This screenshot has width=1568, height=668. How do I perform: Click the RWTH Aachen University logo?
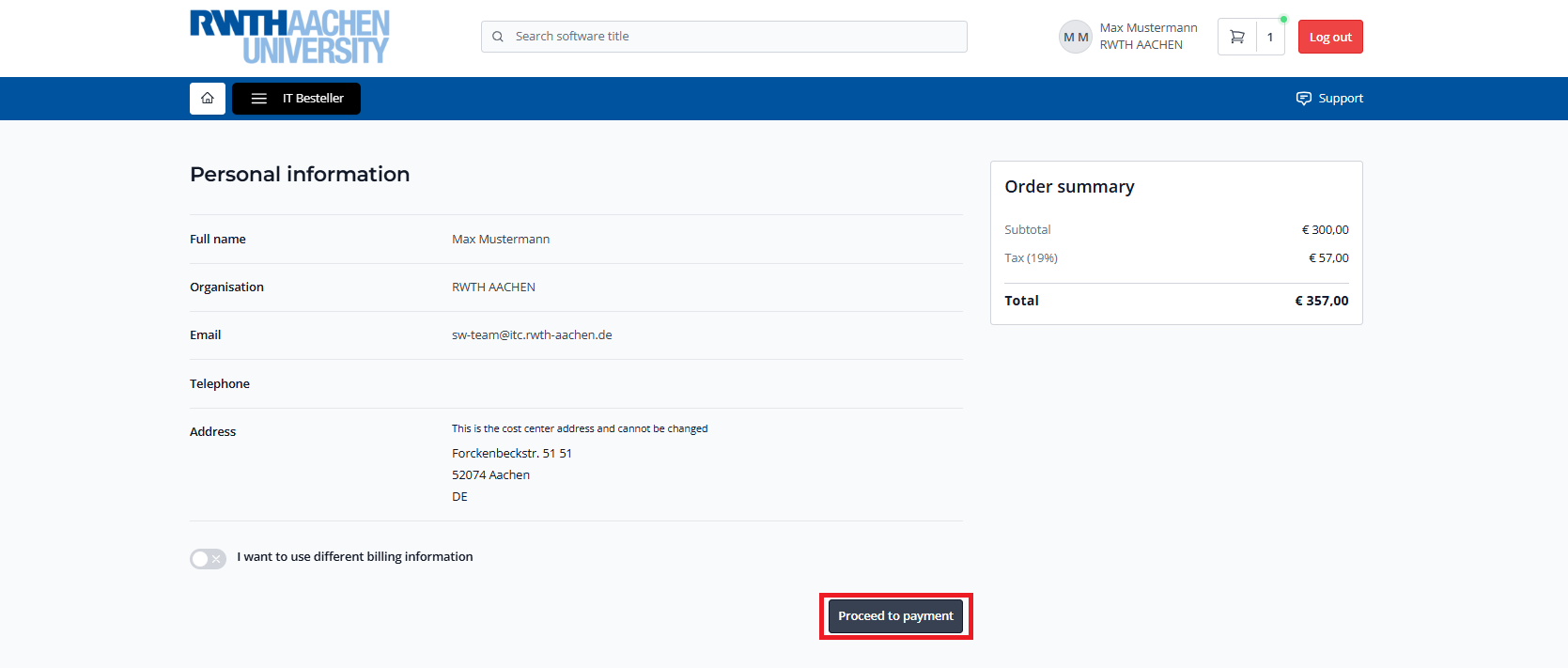point(289,38)
